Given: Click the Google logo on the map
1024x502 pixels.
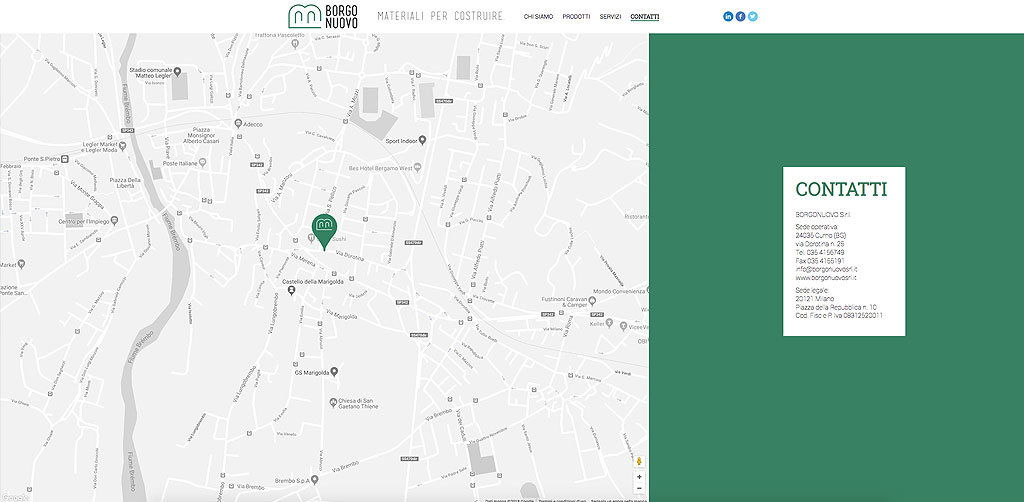Looking at the screenshot, I should 14,497.
